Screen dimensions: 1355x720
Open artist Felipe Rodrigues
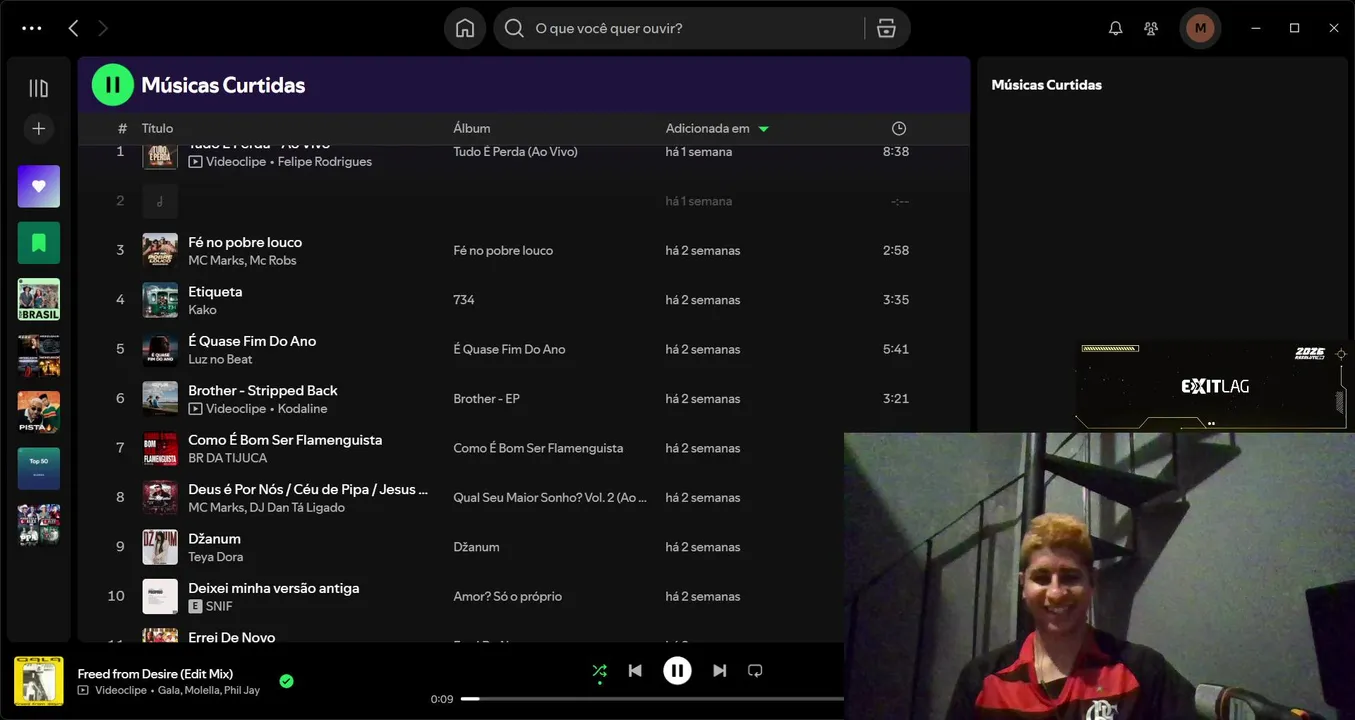pyautogui.click(x=325, y=162)
